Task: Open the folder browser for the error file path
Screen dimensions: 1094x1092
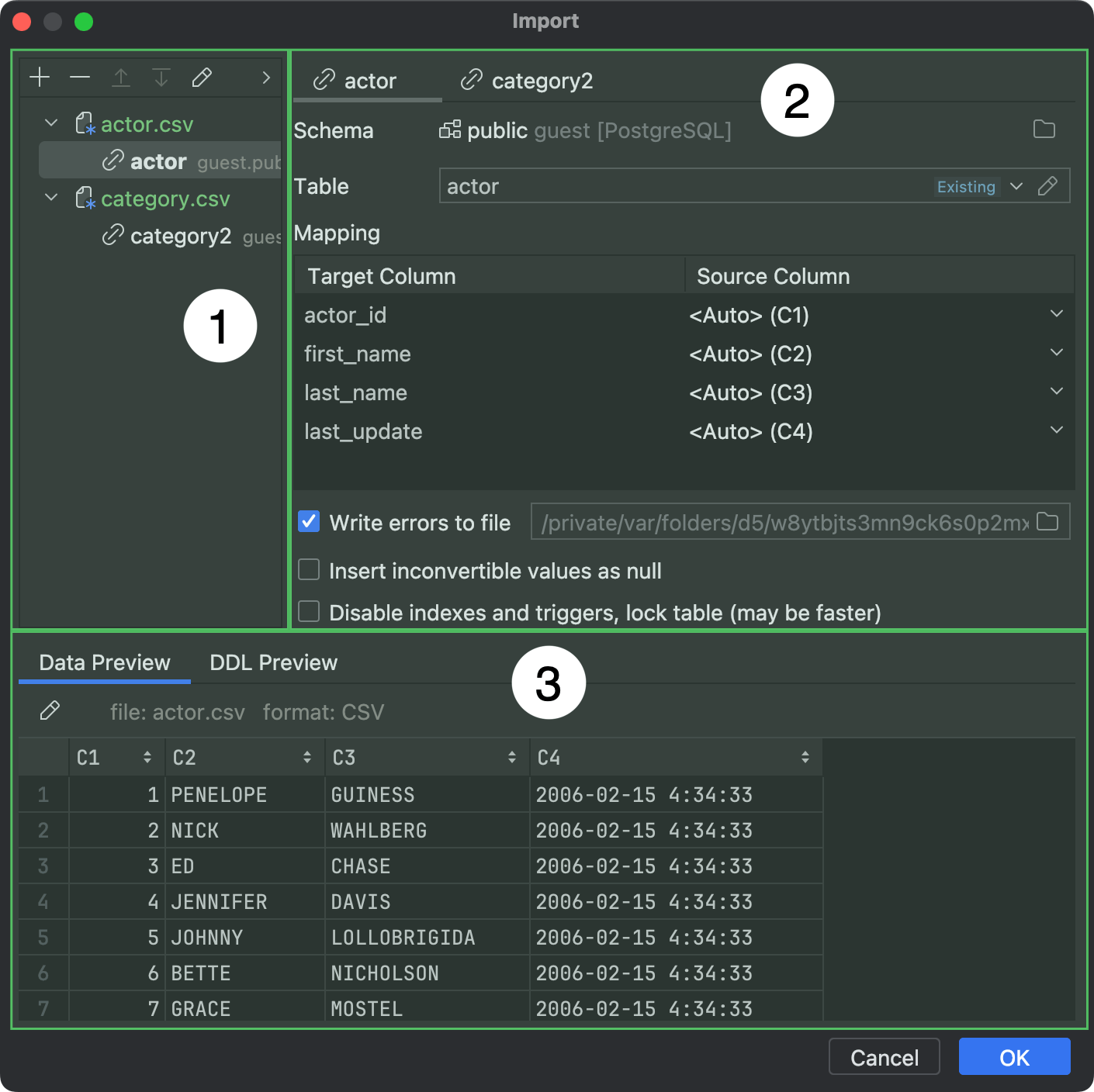Action: (1048, 521)
